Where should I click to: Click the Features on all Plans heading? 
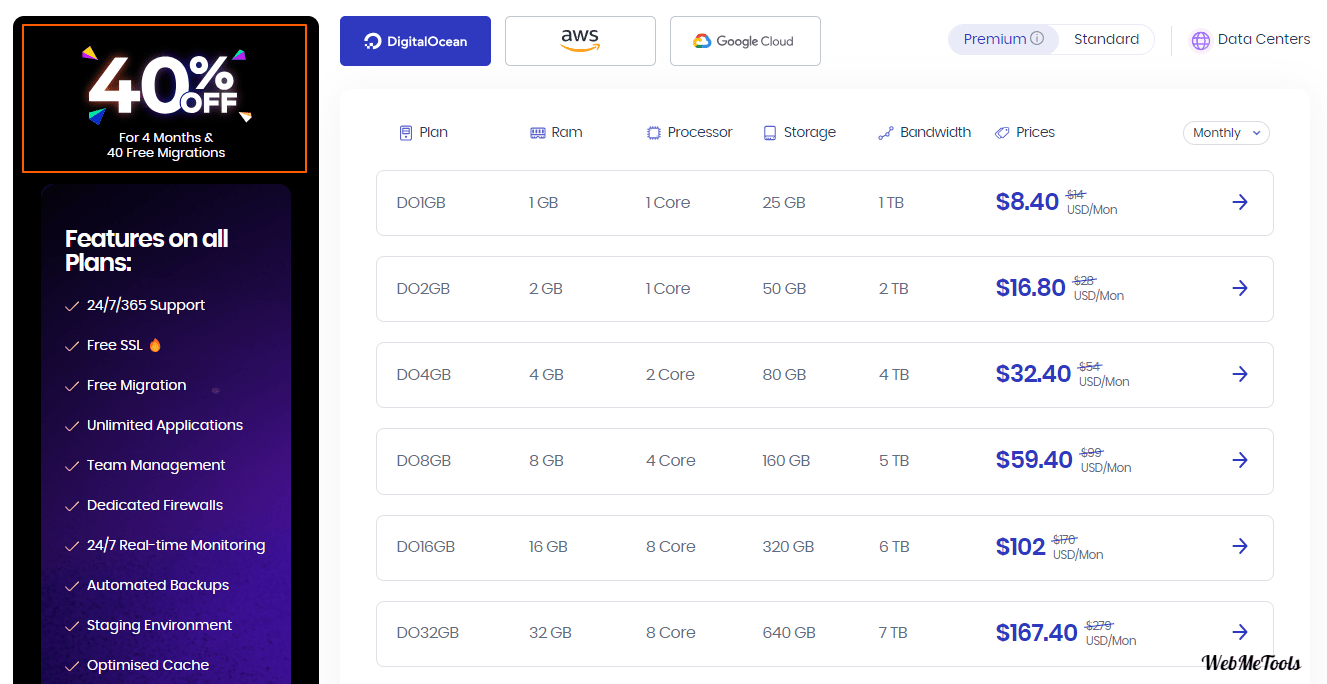(147, 251)
